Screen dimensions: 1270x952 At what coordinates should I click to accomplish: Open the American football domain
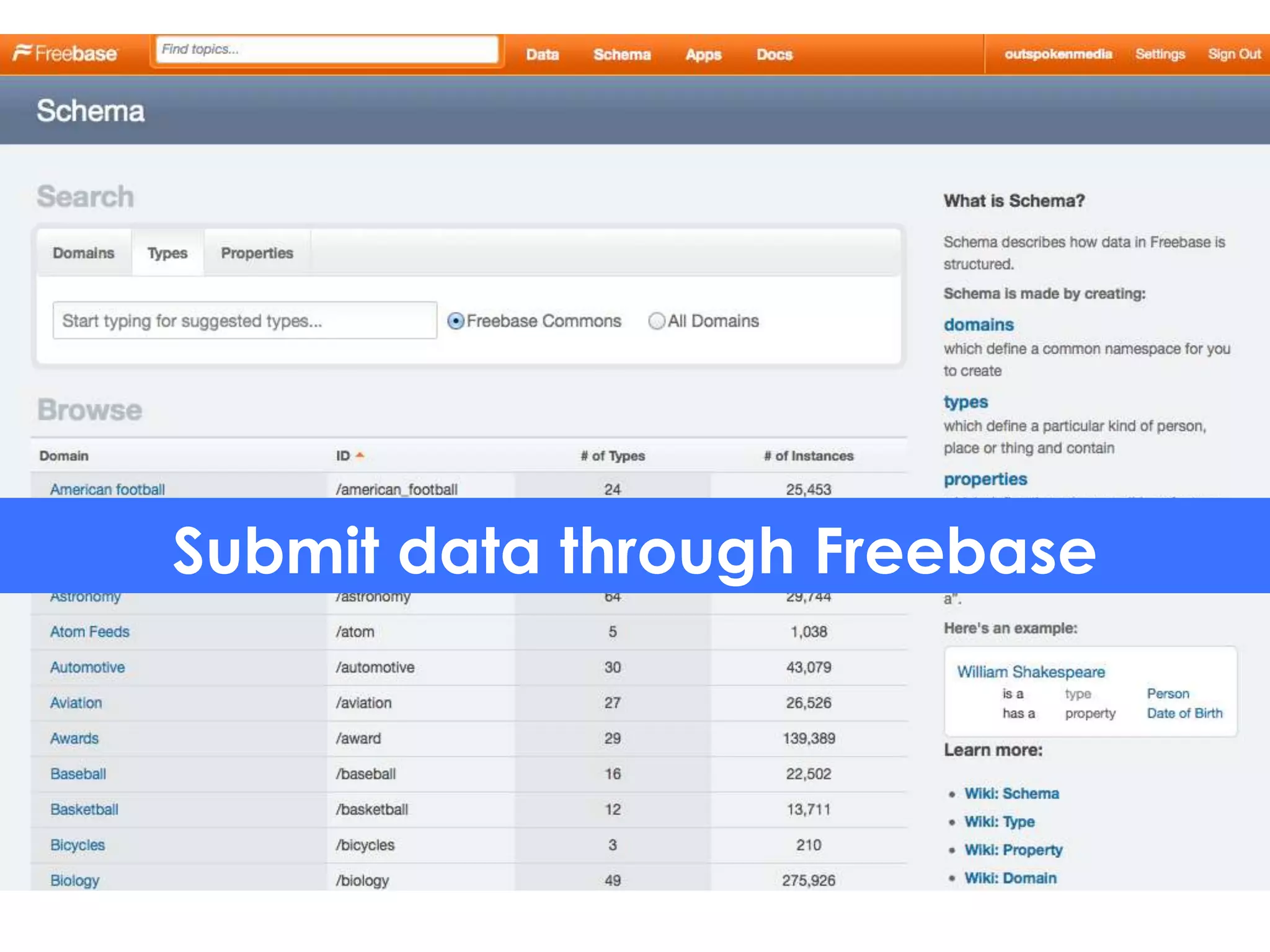[107, 489]
